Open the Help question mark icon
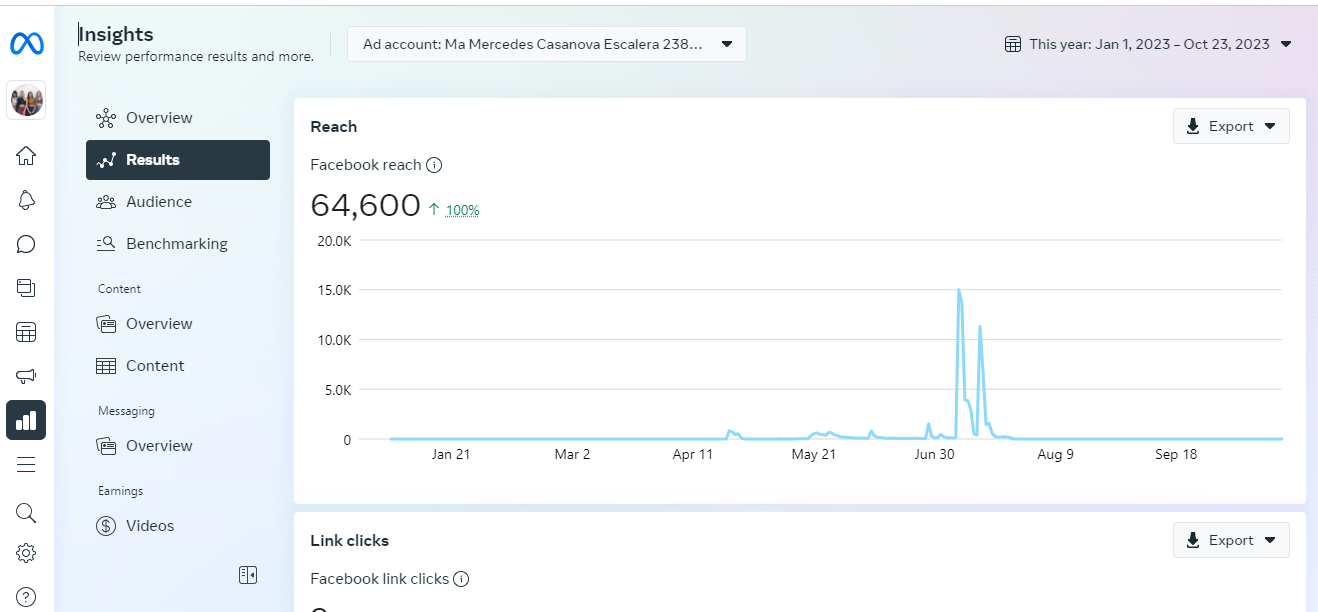The image size is (1318, 612). (26, 597)
